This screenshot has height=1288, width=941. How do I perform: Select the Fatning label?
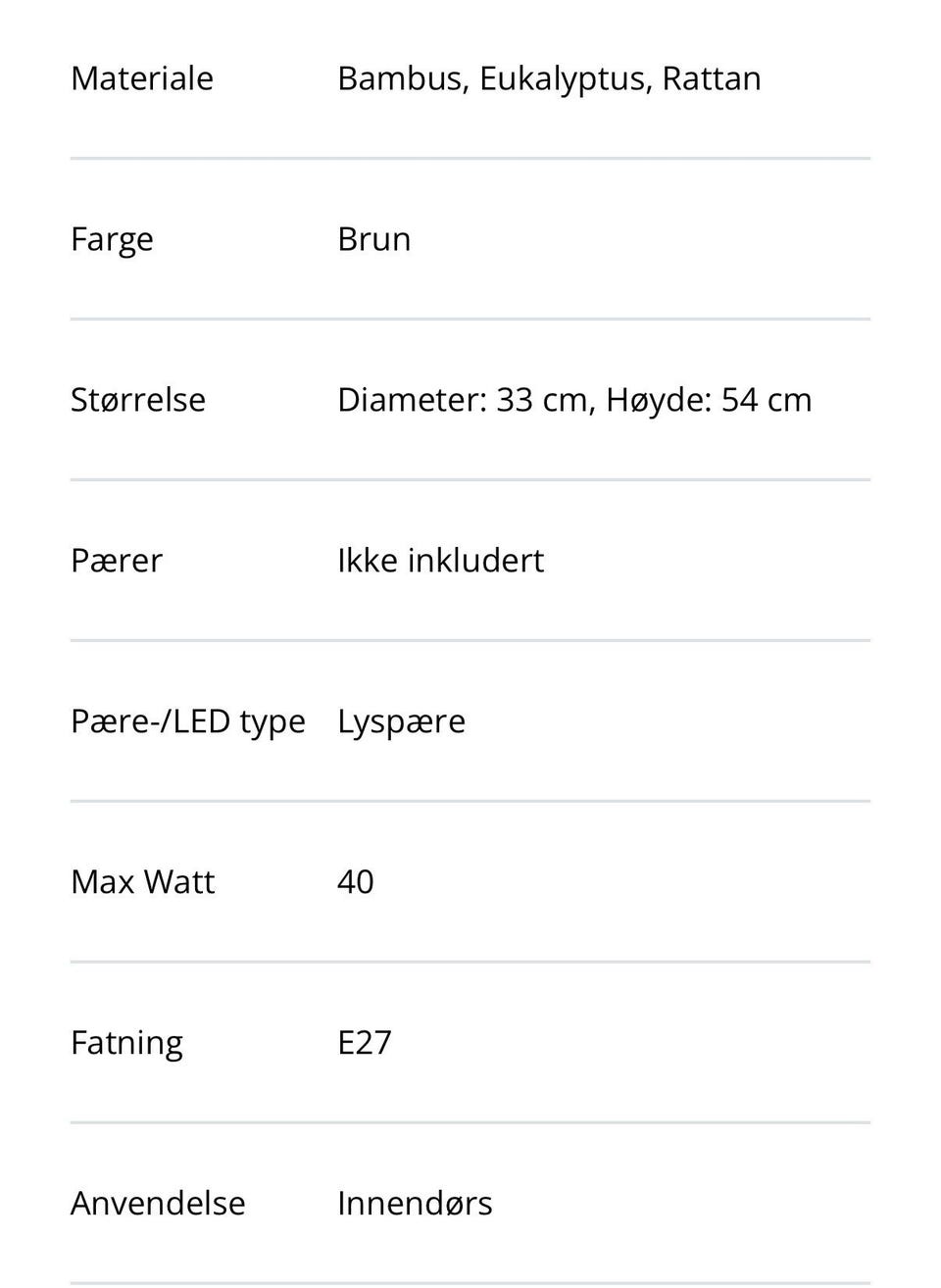click(x=126, y=1044)
